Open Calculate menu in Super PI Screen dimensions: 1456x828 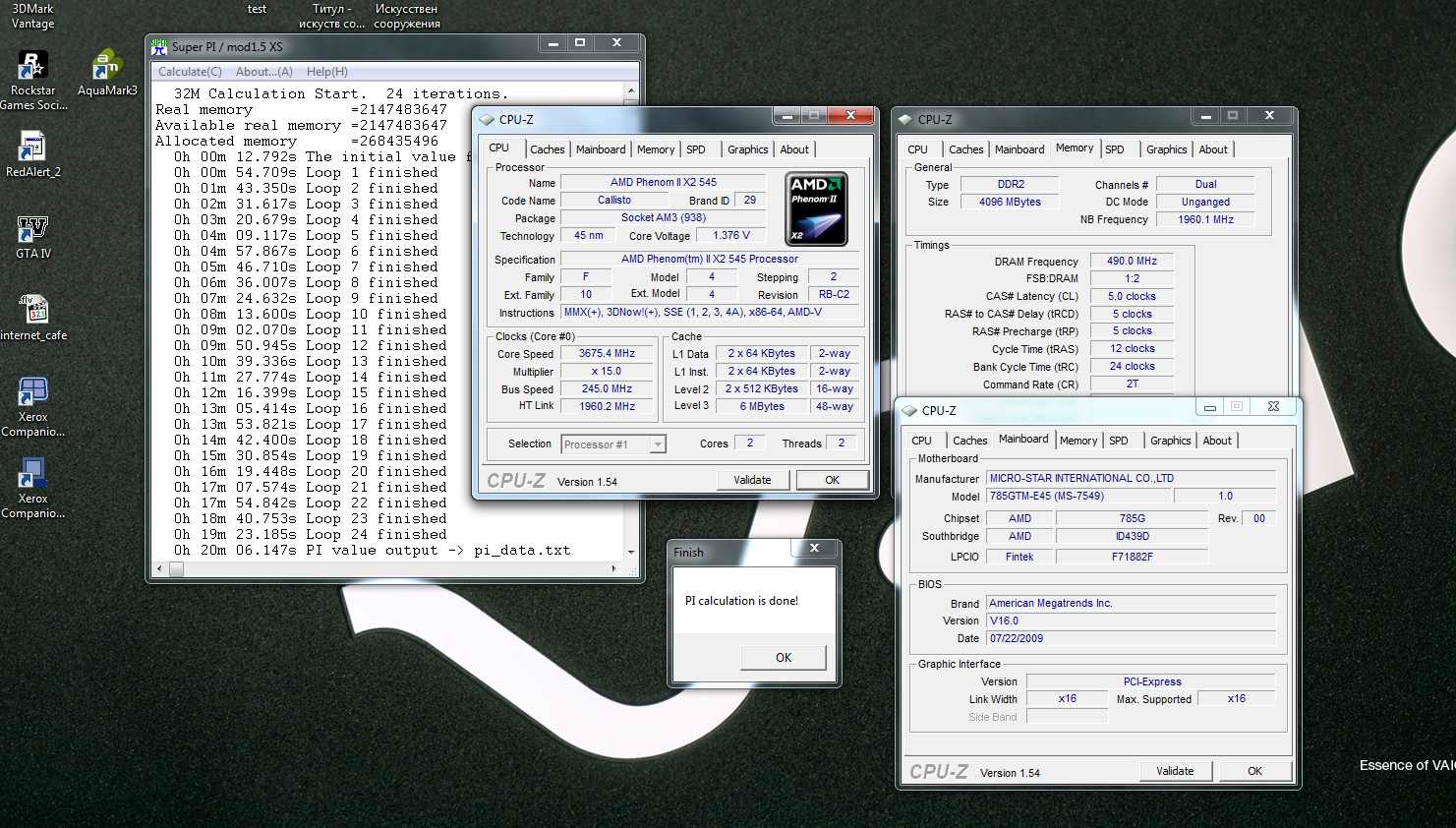point(190,72)
